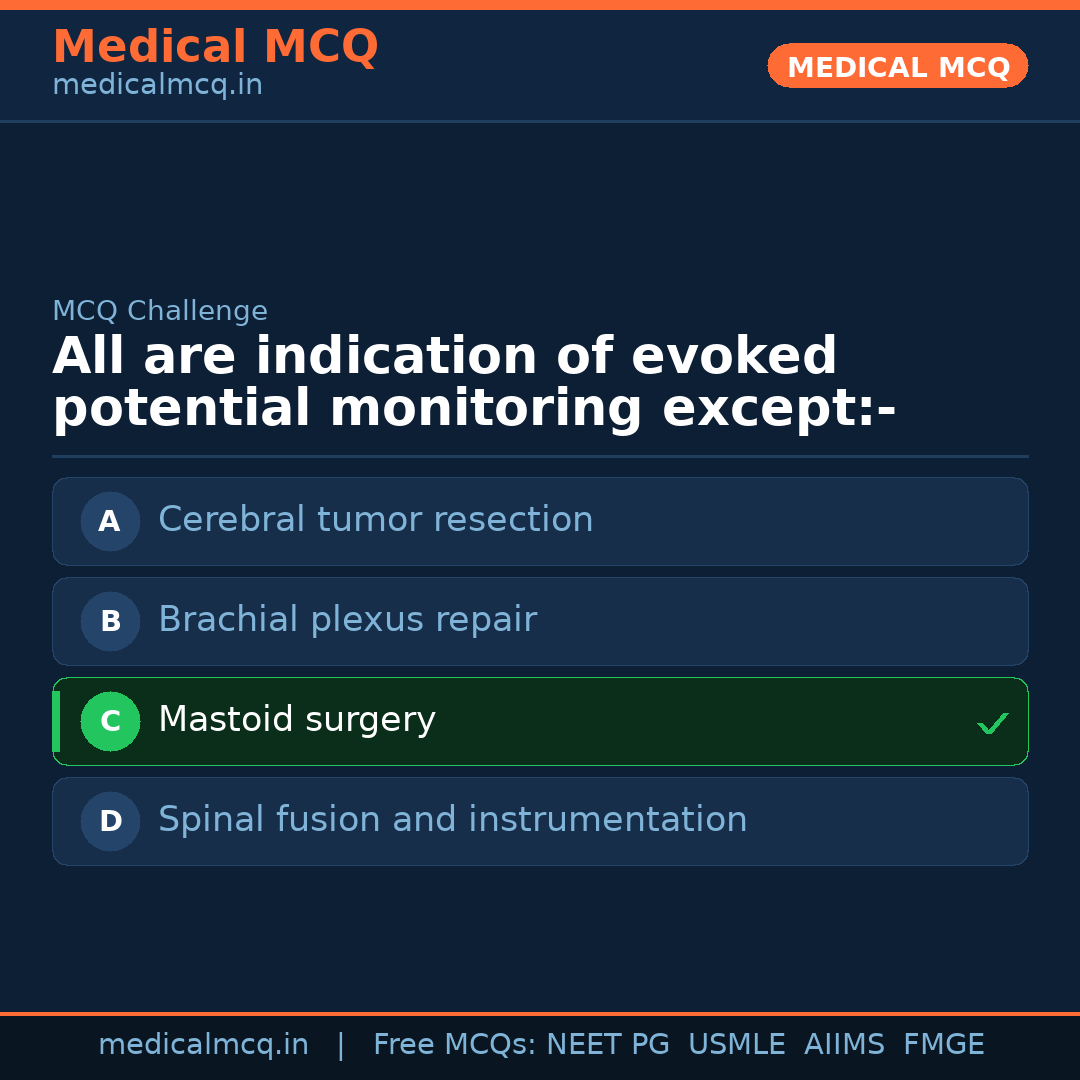Viewport: 1080px width, 1080px height.
Task: Click the 'Mastoid surgery' answer text
Action: [x=296, y=720]
